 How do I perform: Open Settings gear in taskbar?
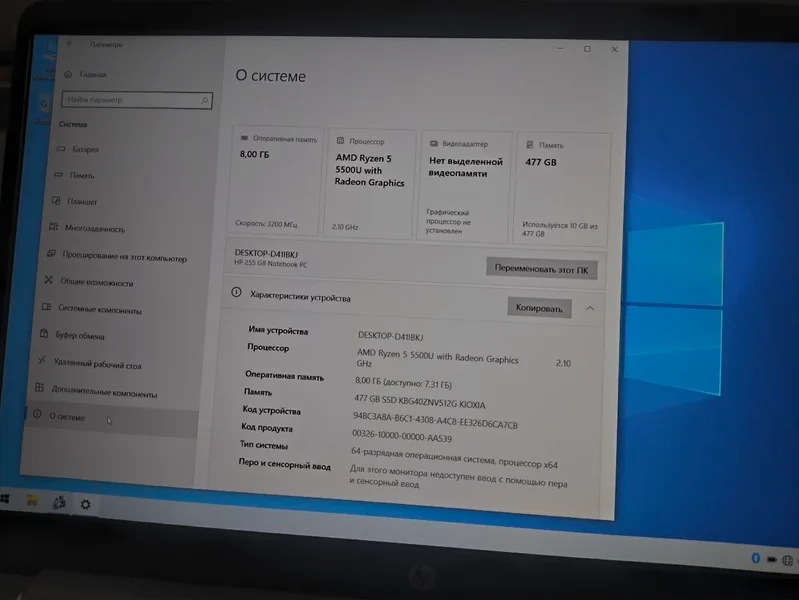click(86, 504)
